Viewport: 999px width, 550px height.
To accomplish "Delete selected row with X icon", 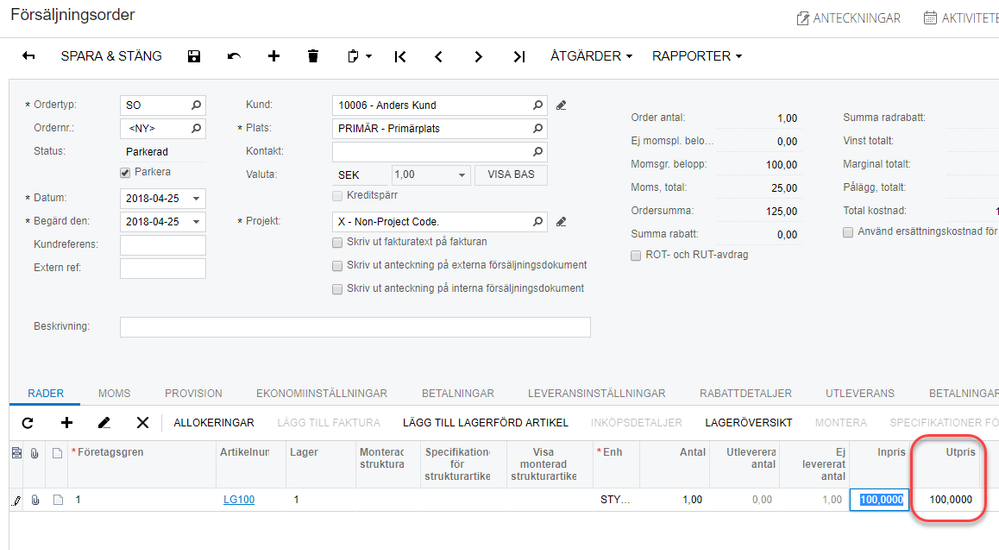I will [142, 423].
